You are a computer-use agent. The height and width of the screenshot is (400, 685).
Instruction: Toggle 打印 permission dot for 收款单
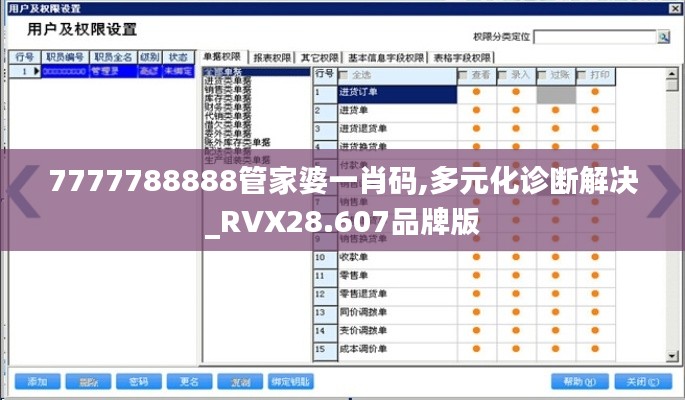pyautogui.click(x=595, y=257)
